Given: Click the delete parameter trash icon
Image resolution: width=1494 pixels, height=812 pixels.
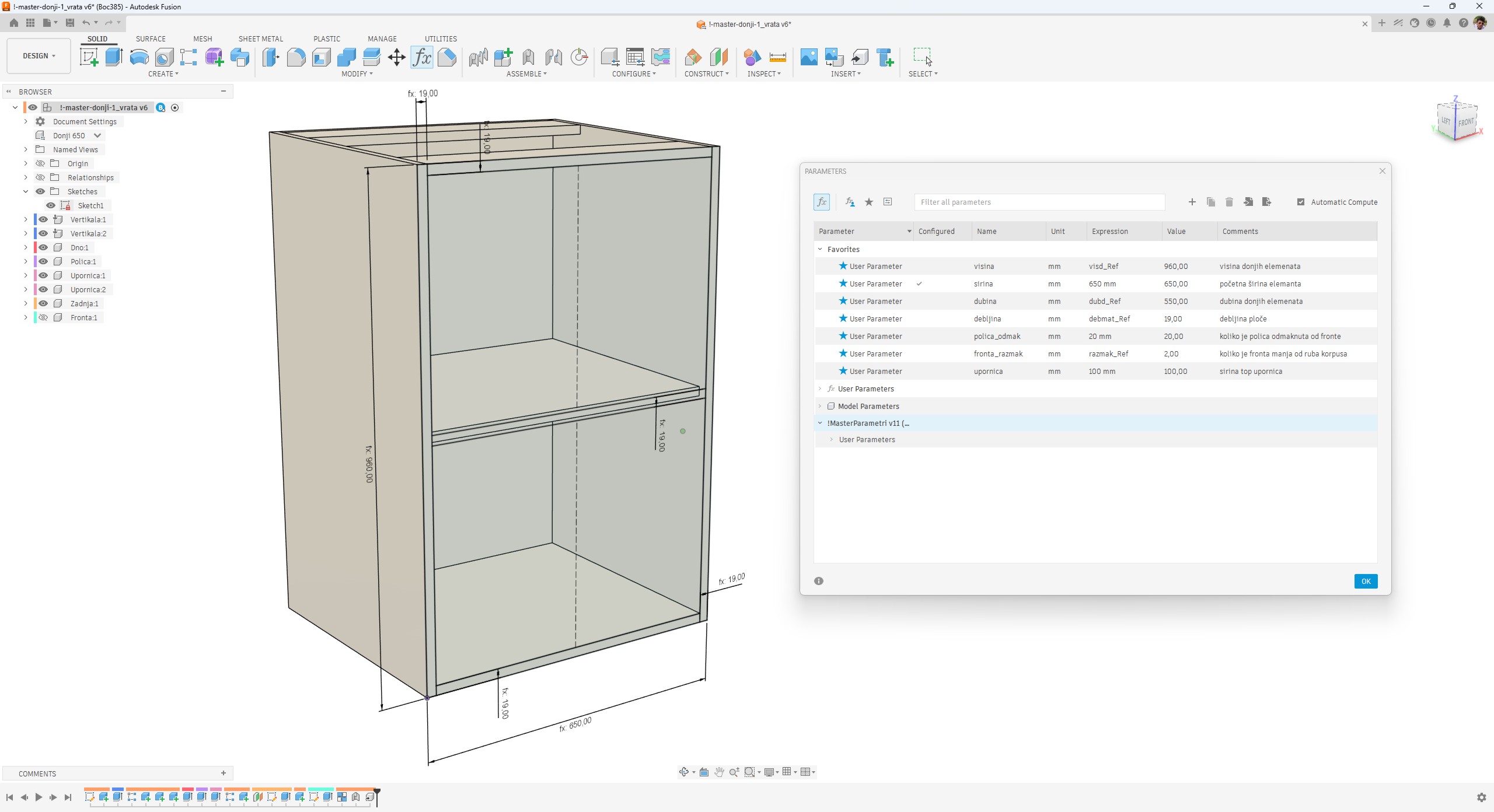Looking at the screenshot, I should coord(1229,202).
